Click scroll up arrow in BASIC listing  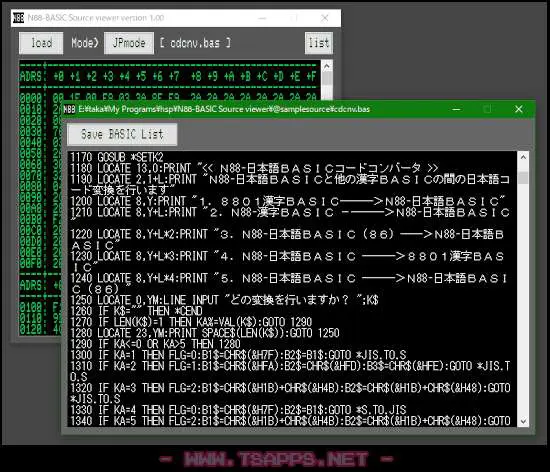tap(523, 157)
